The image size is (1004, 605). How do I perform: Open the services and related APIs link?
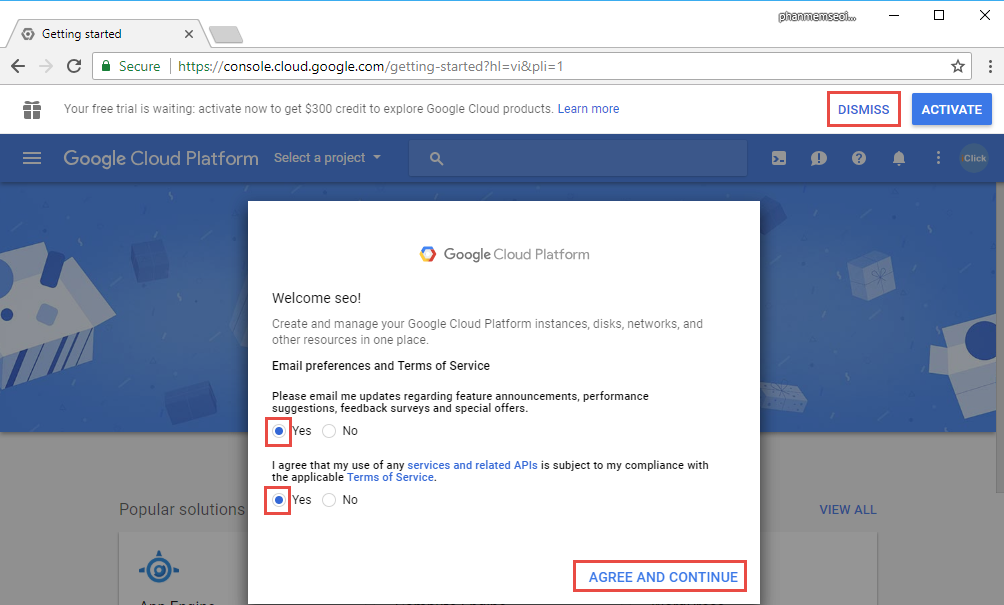(472, 465)
